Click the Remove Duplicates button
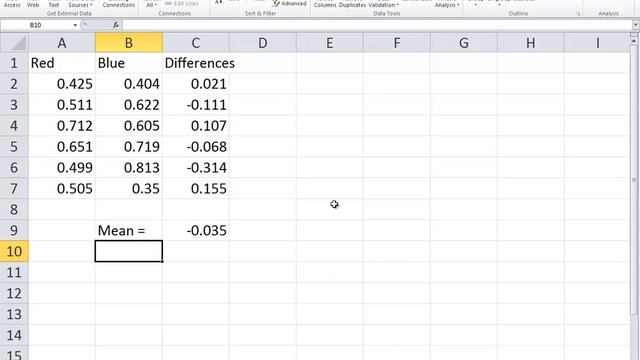 [x=352, y=5]
